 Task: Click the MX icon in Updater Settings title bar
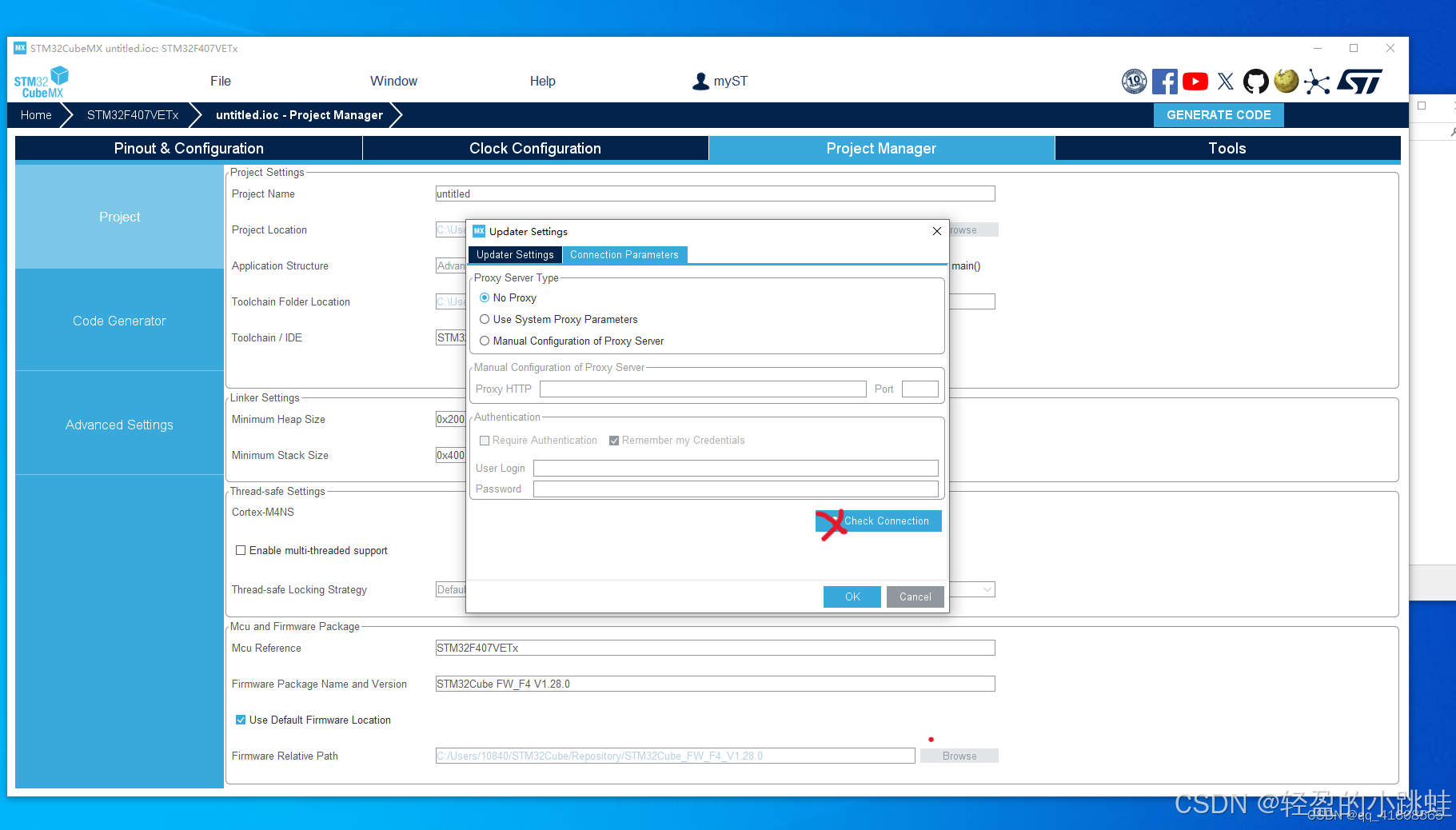[x=479, y=231]
